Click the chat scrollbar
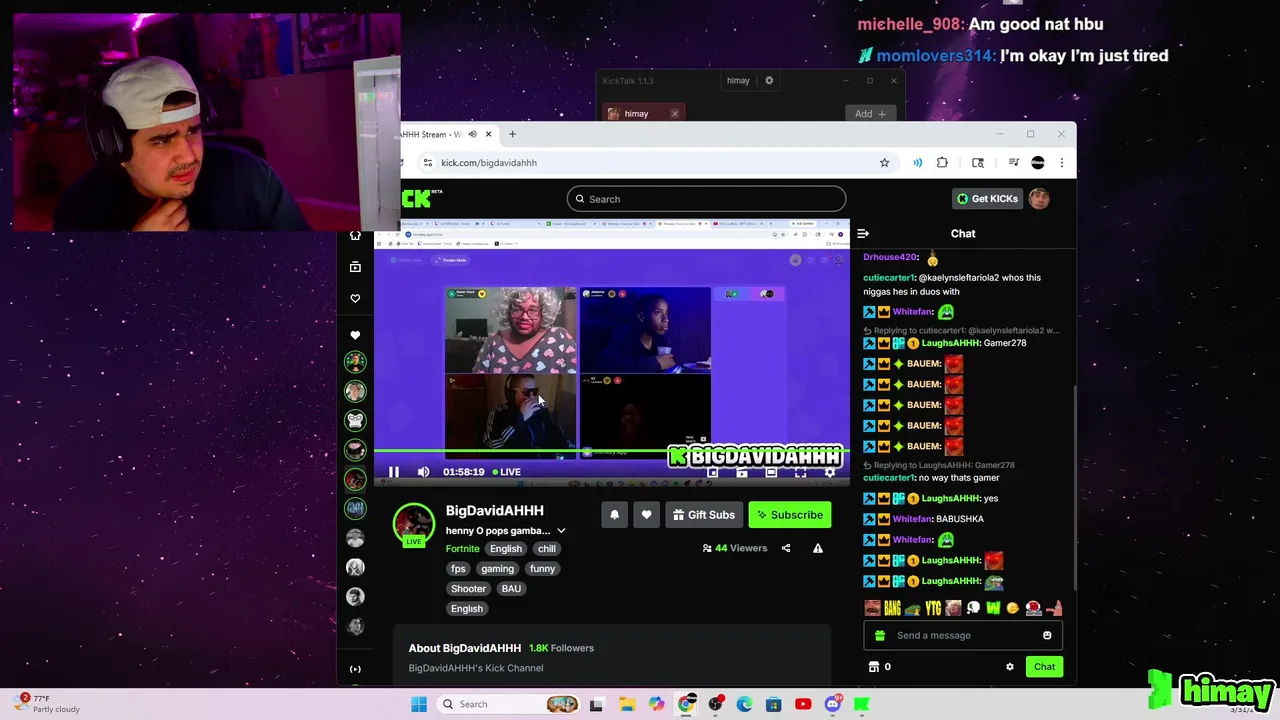The image size is (1280, 720). (1074, 486)
